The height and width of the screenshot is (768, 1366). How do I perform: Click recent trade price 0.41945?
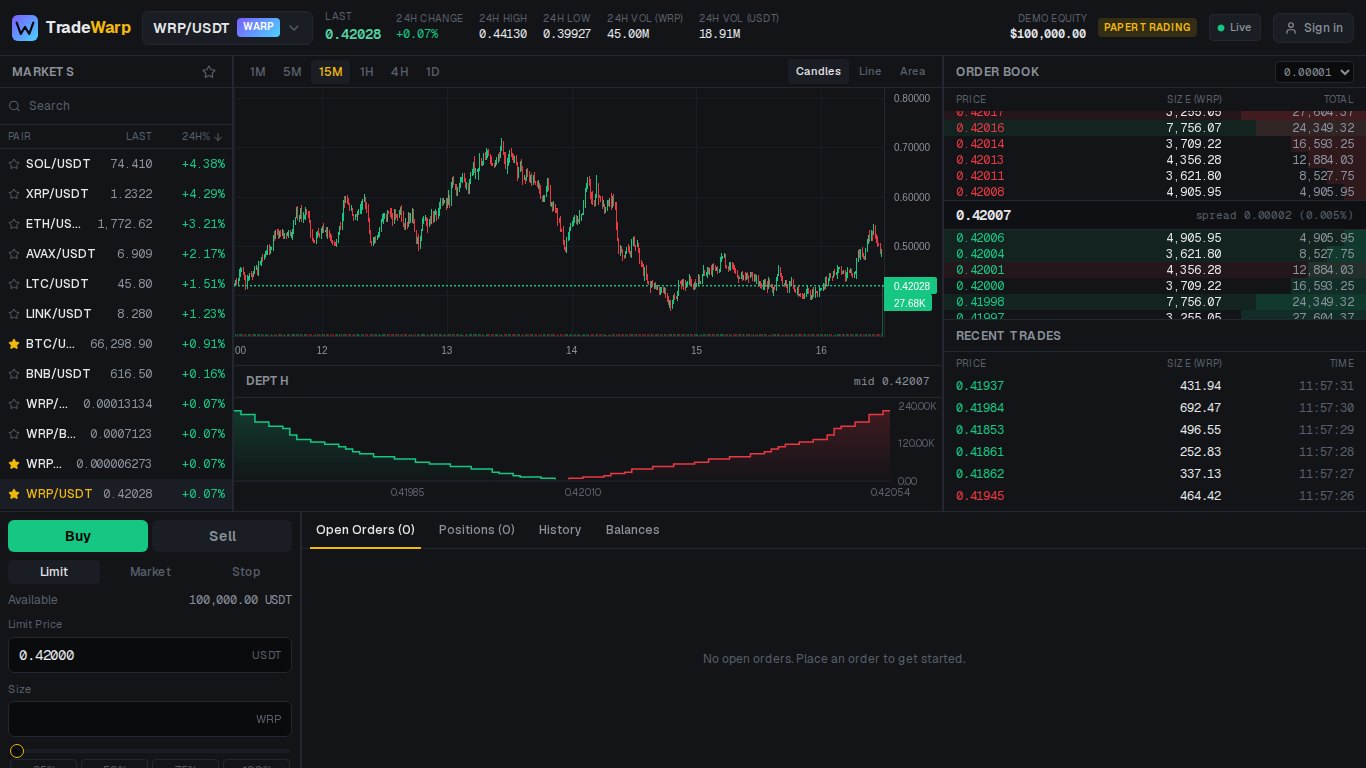(980, 496)
